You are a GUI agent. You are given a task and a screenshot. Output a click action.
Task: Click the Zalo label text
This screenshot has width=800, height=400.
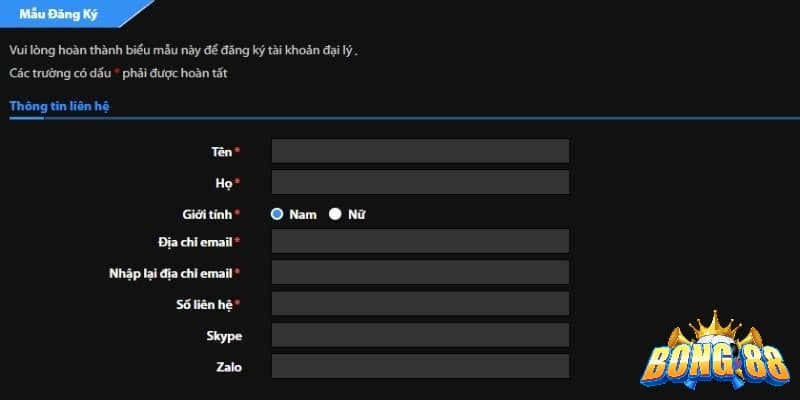click(229, 367)
